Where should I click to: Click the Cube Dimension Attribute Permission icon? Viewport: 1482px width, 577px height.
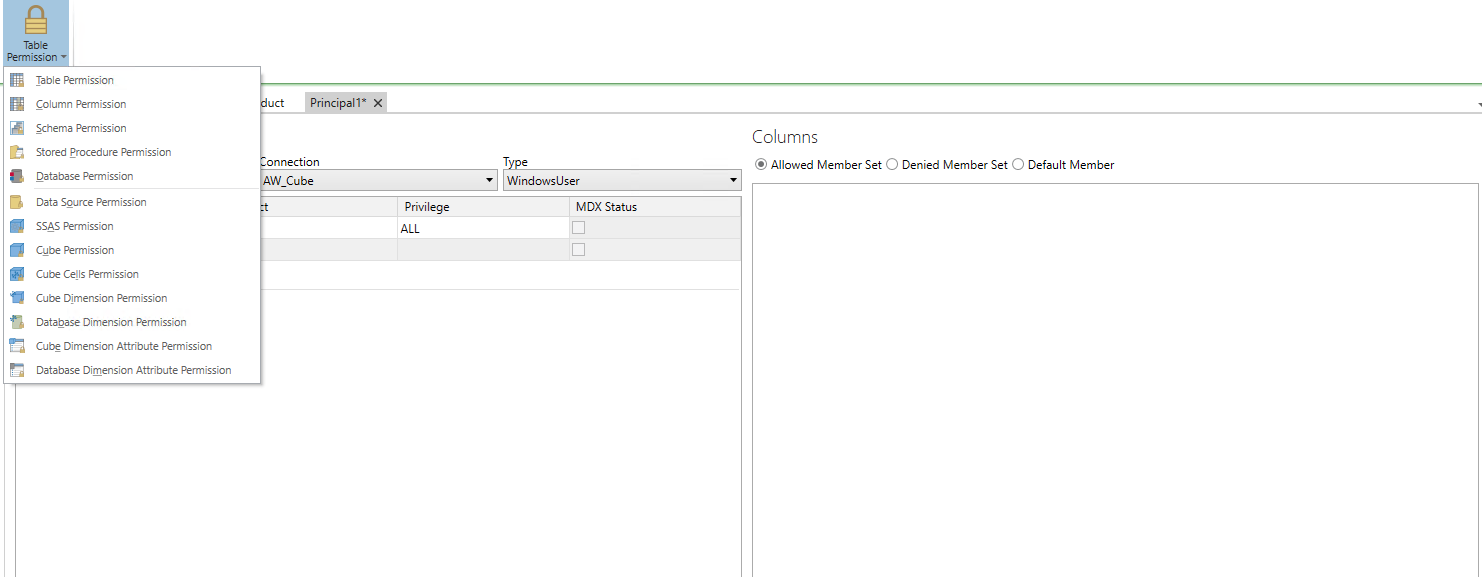tap(17, 346)
